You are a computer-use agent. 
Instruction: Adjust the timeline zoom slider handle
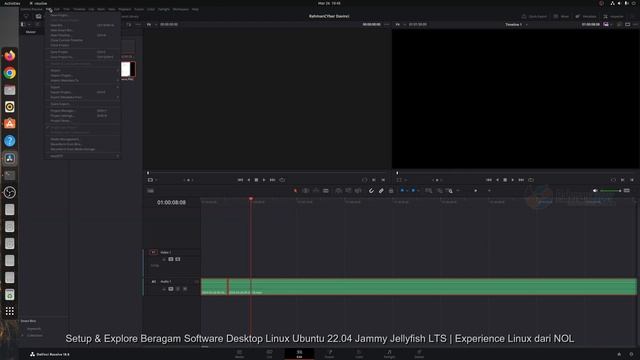click(x=476, y=191)
